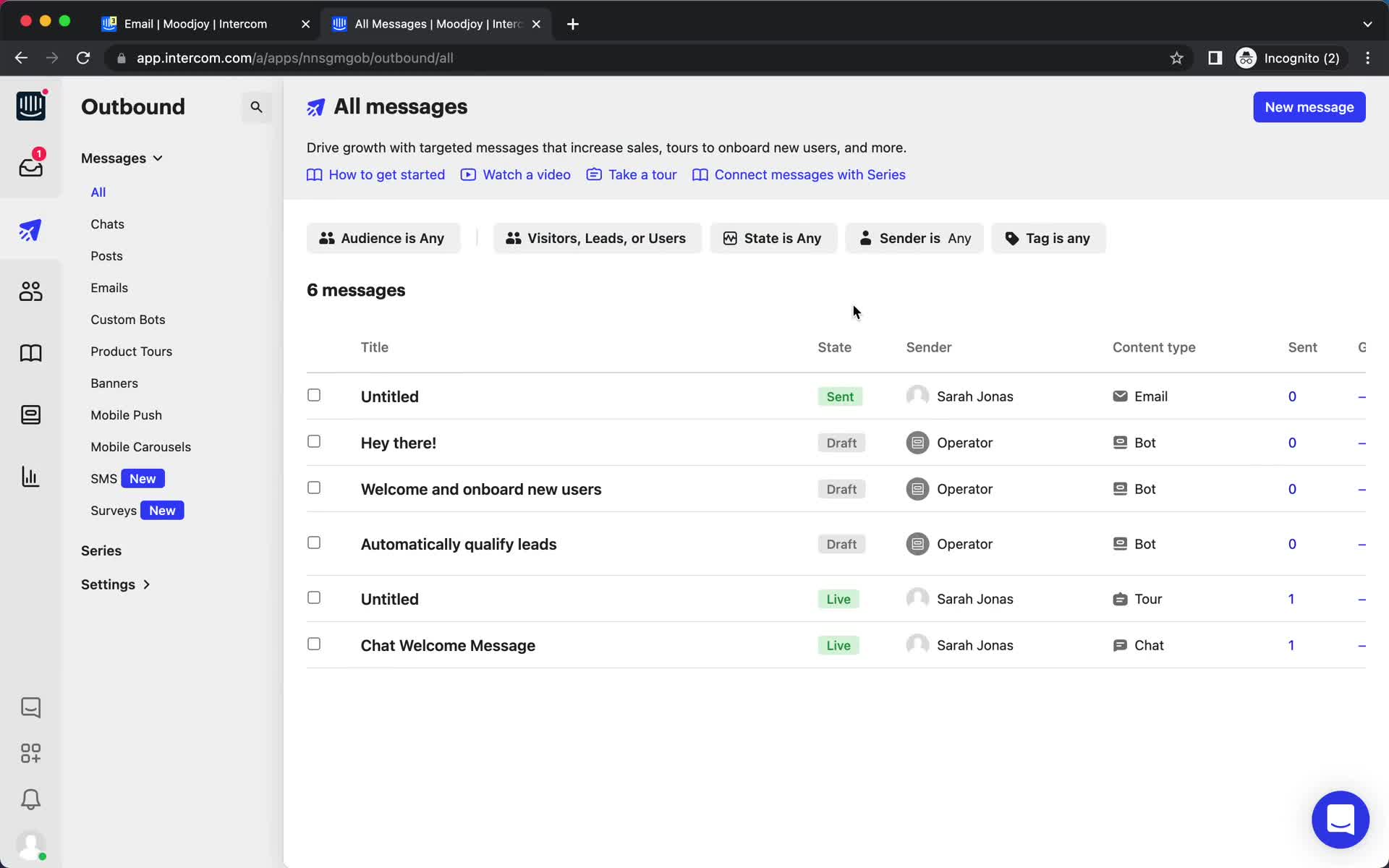The height and width of the screenshot is (868, 1389).
Task: Open the Apps/integrations grid icon
Action: tap(30, 753)
